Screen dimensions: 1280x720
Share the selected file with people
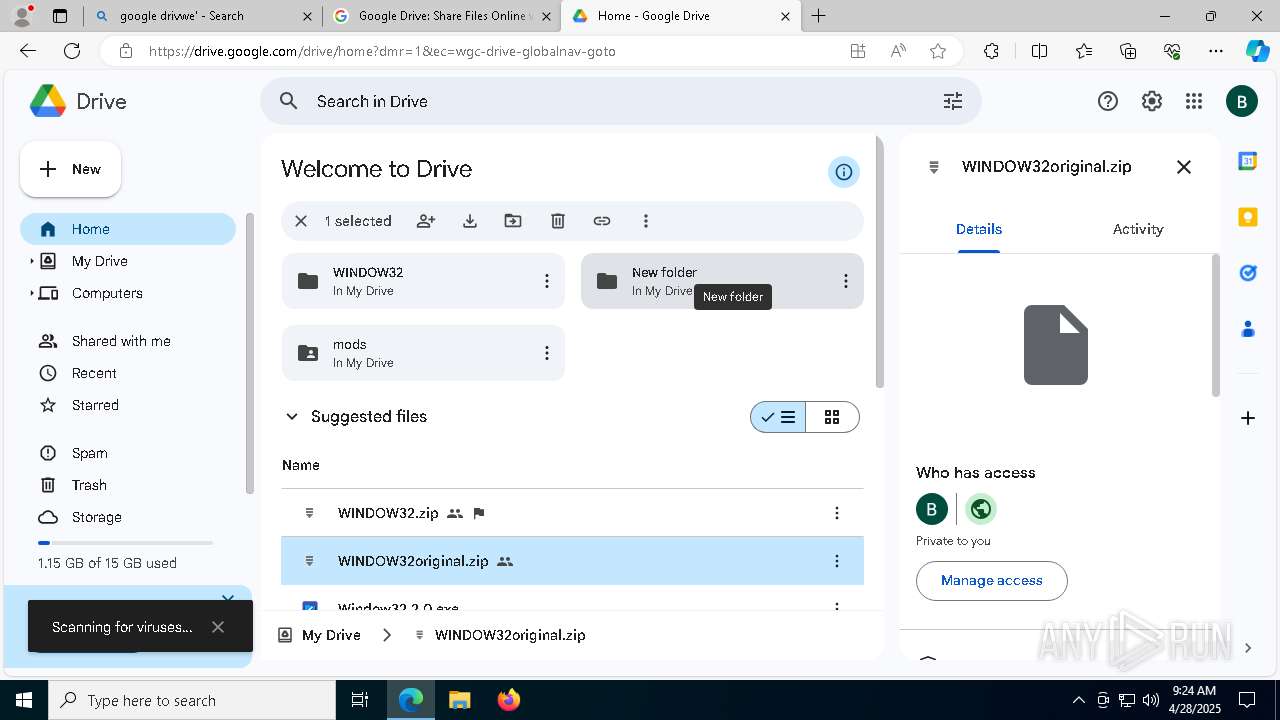426,221
